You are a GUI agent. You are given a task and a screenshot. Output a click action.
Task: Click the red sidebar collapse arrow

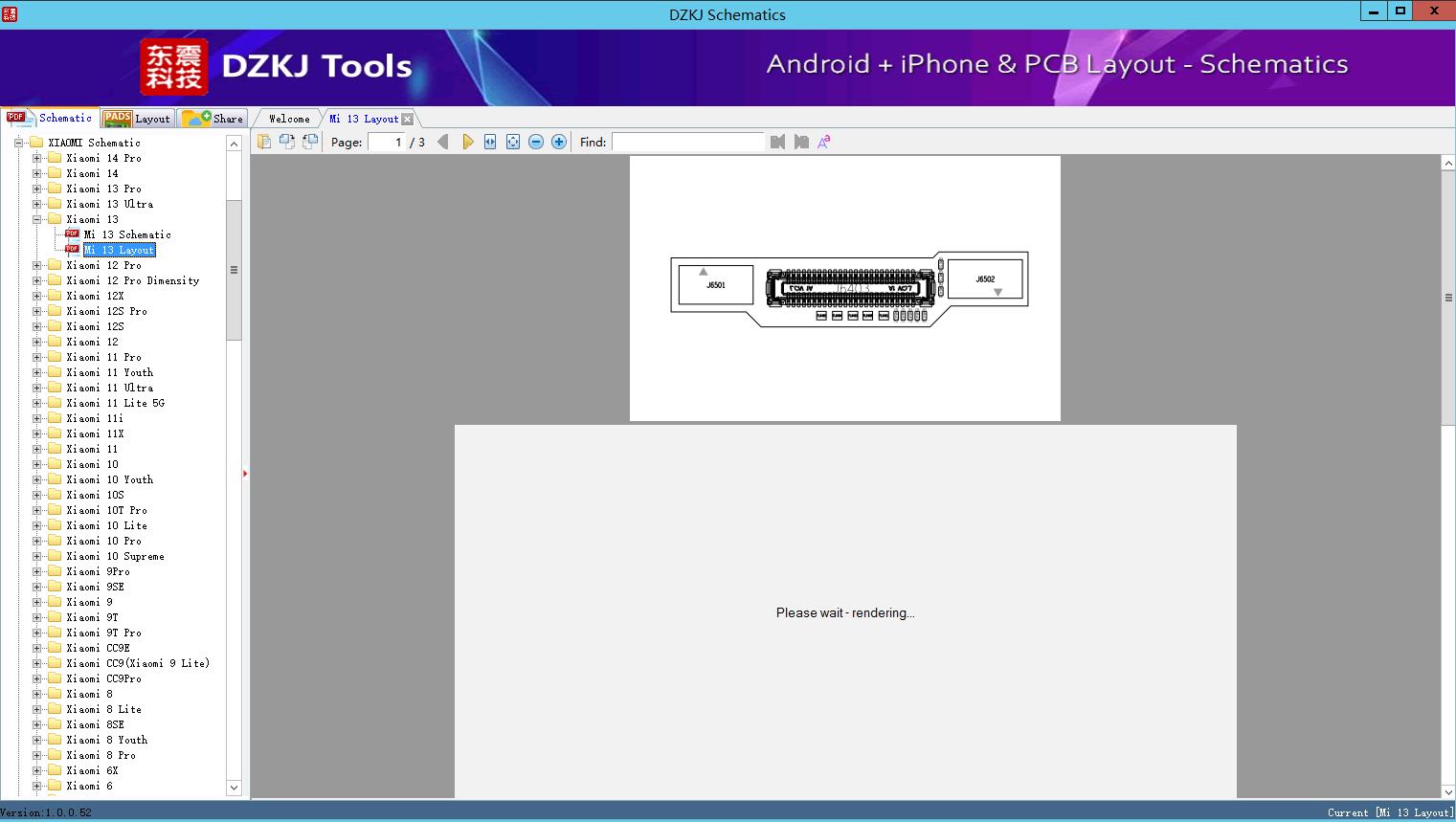(245, 474)
